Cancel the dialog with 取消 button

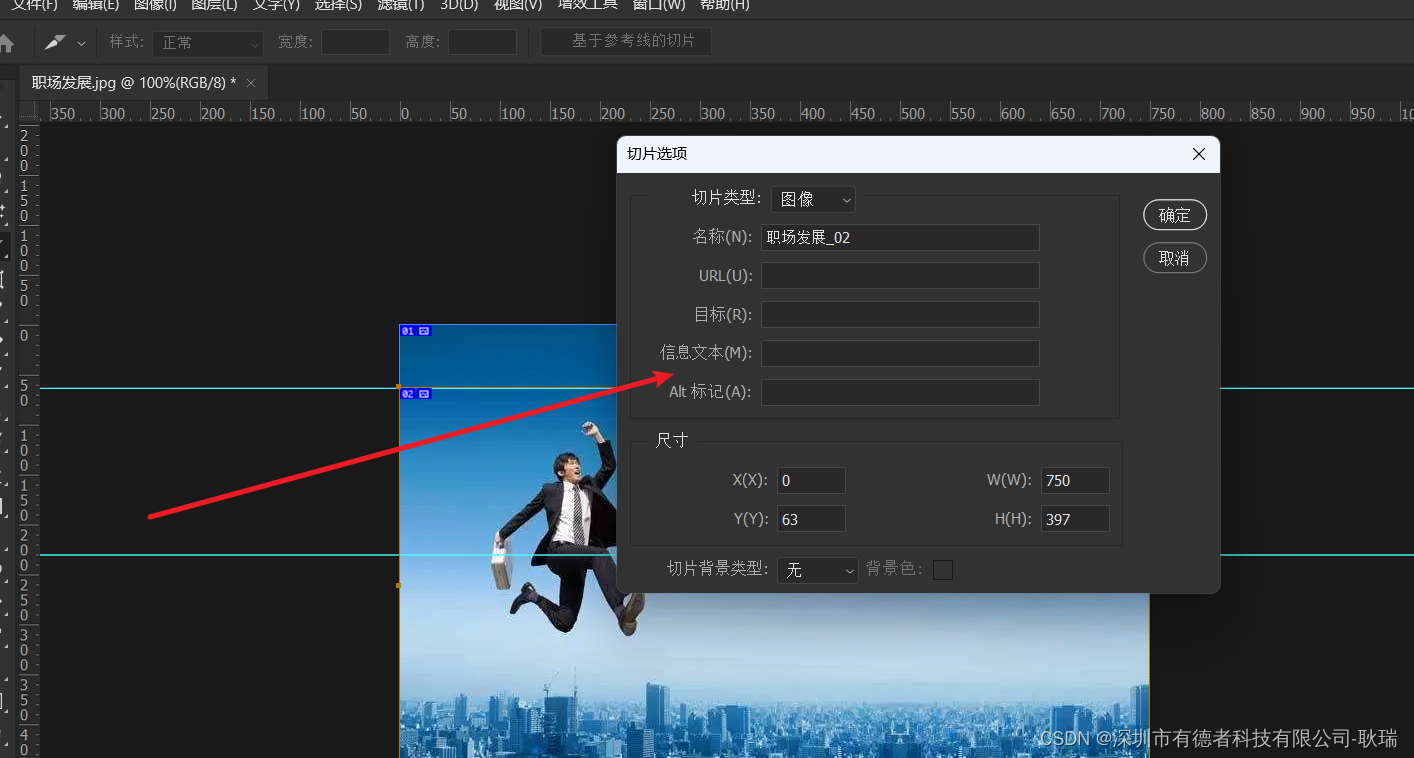[1175, 258]
